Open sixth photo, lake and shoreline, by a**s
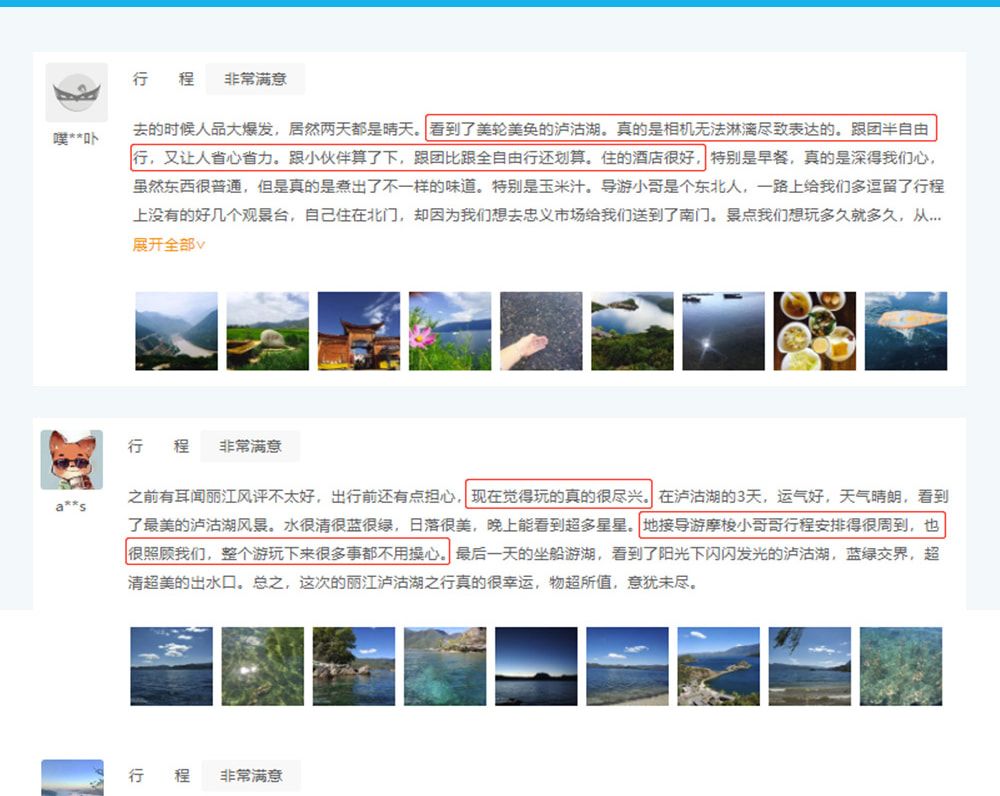The image size is (1000, 796). click(x=627, y=666)
